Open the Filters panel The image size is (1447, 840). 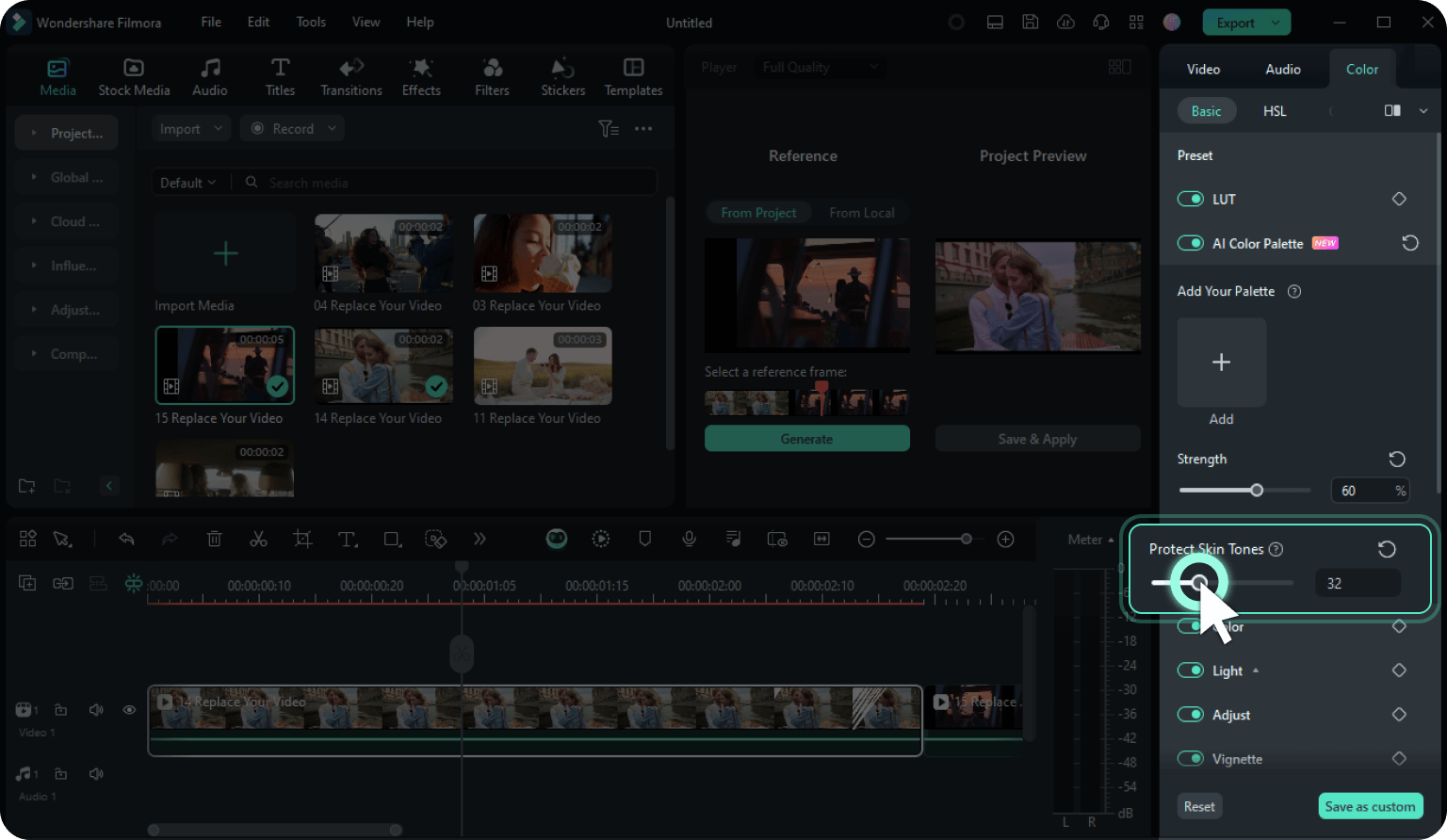[492, 77]
